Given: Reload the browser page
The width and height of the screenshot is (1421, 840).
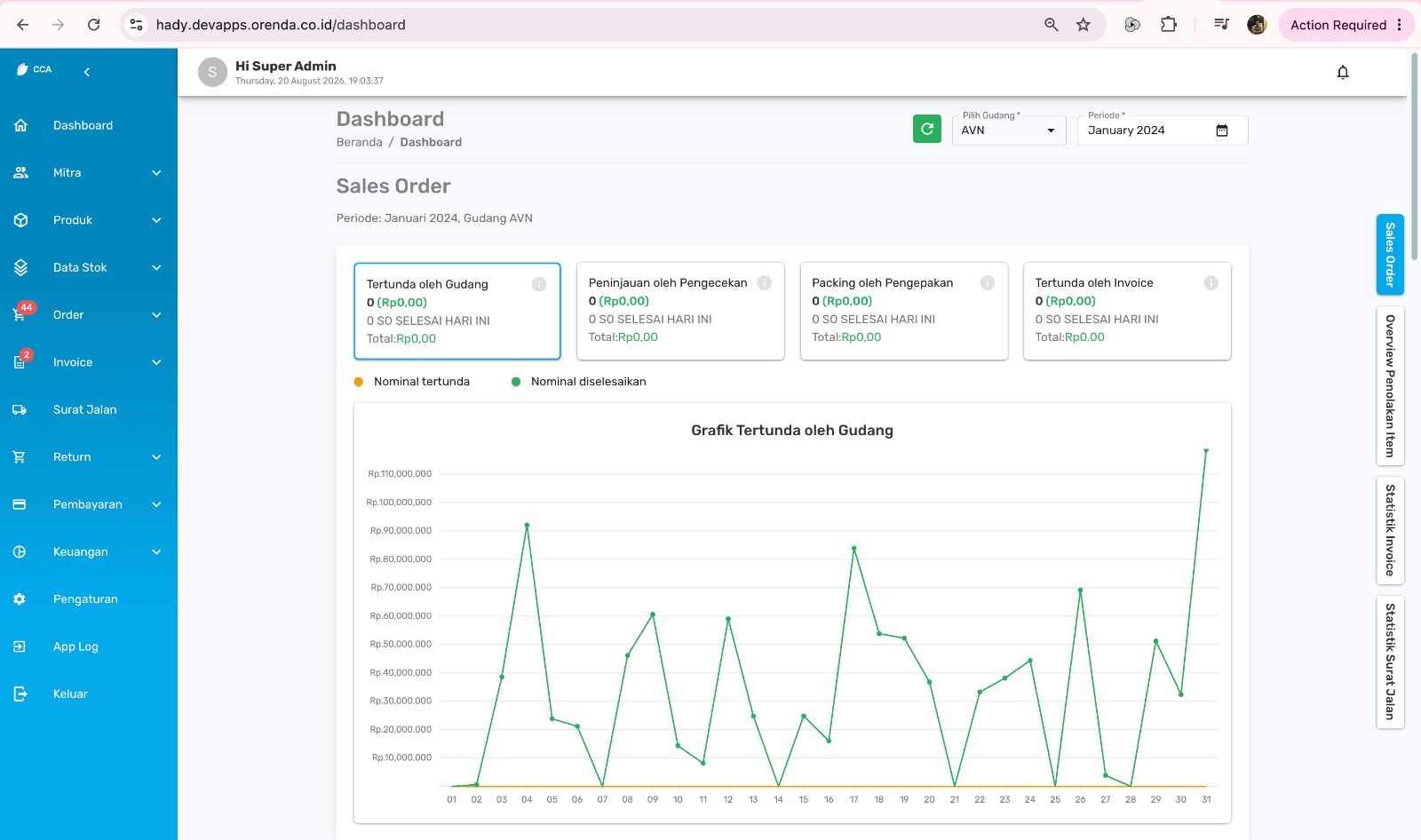Looking at the screenshot, I should 93,25.
